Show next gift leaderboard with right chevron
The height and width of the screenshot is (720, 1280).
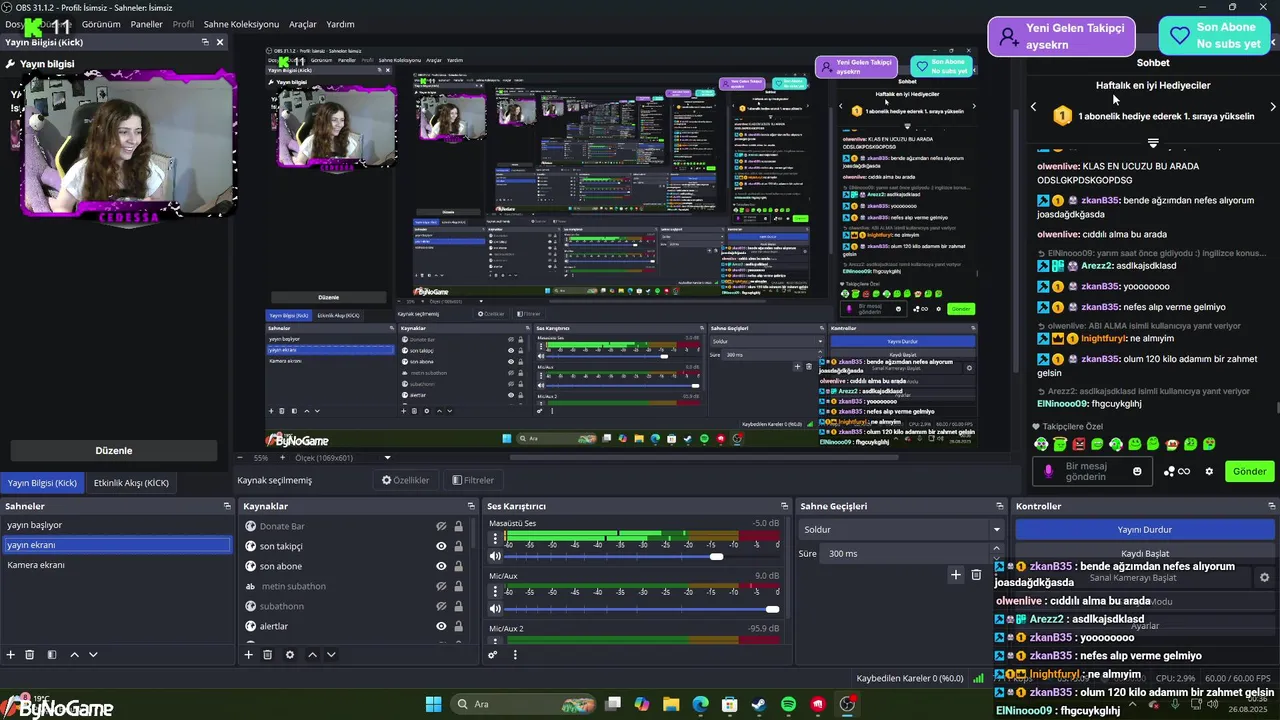tap(1273, 107)
